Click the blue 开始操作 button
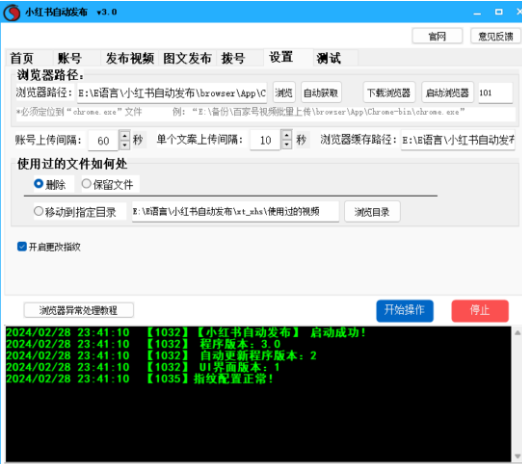The height and width of the screenshot is (464, 522). 405,311
